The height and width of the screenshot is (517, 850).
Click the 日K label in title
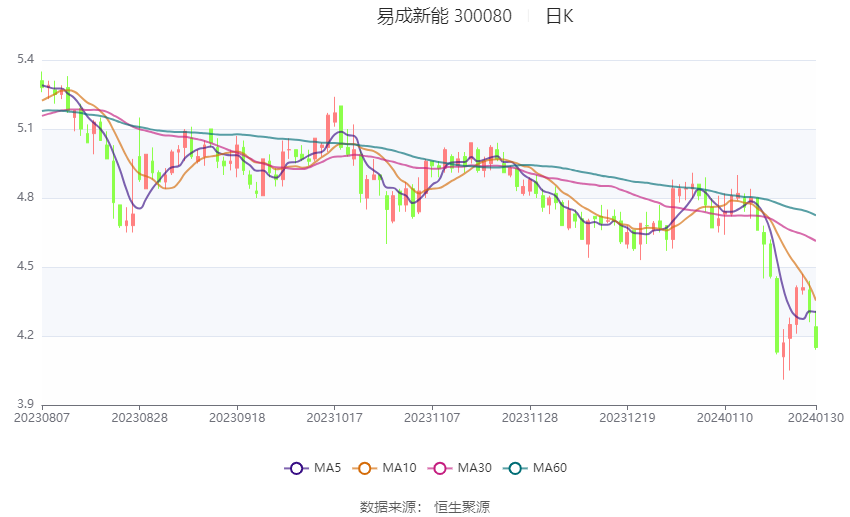point(559,16)
